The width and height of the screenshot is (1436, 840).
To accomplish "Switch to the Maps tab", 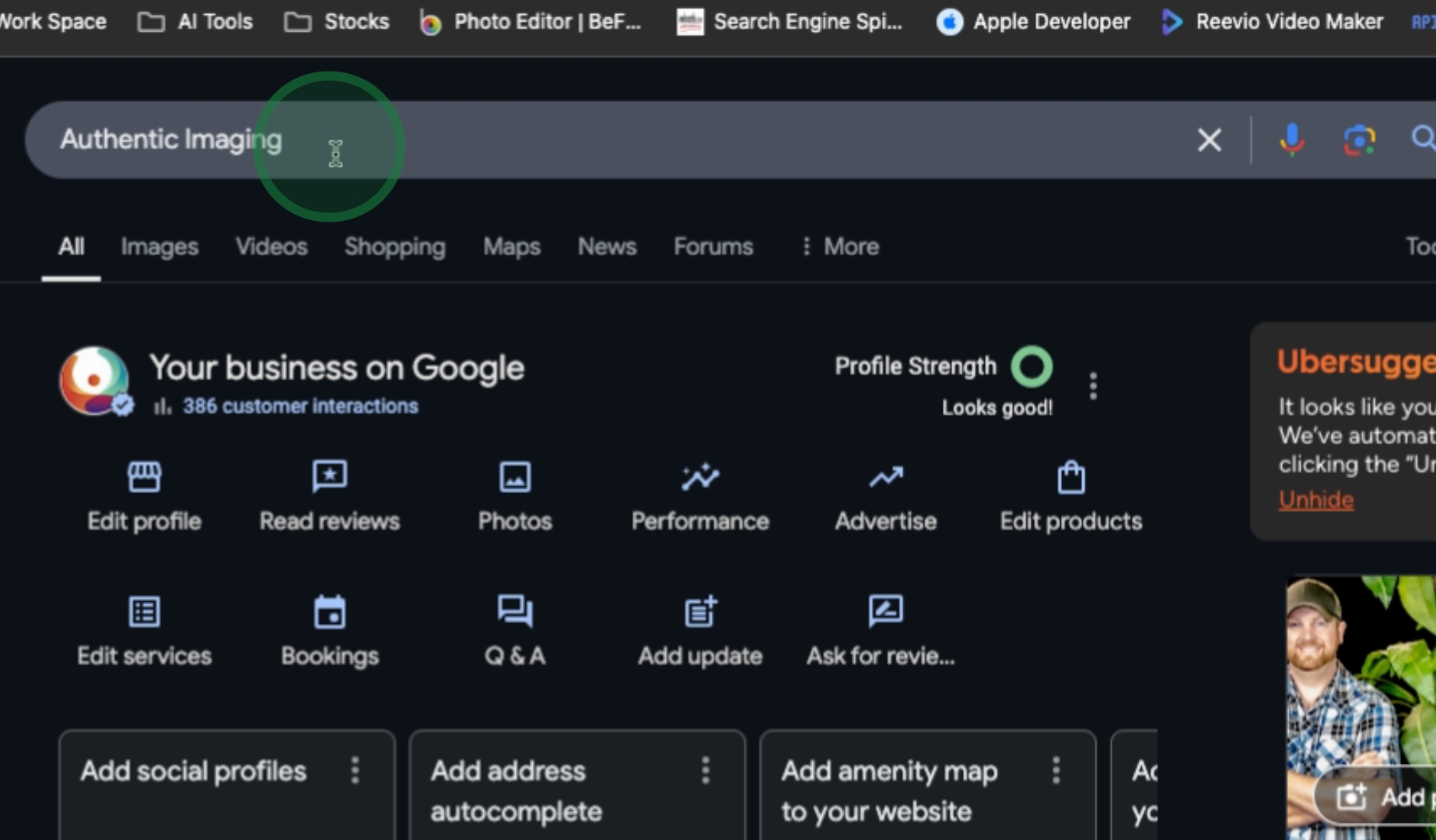I will coord(512,247).
